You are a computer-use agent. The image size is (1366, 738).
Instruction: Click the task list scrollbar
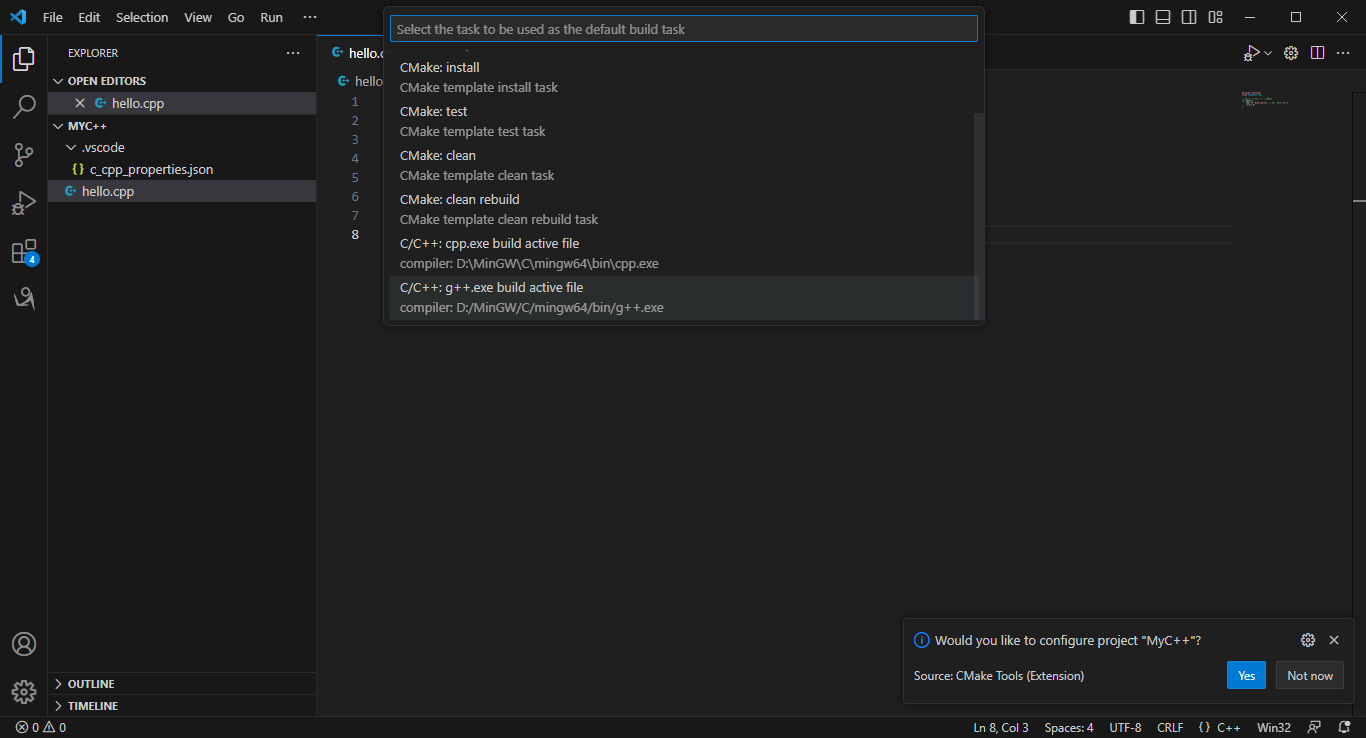tap(979, 216)
